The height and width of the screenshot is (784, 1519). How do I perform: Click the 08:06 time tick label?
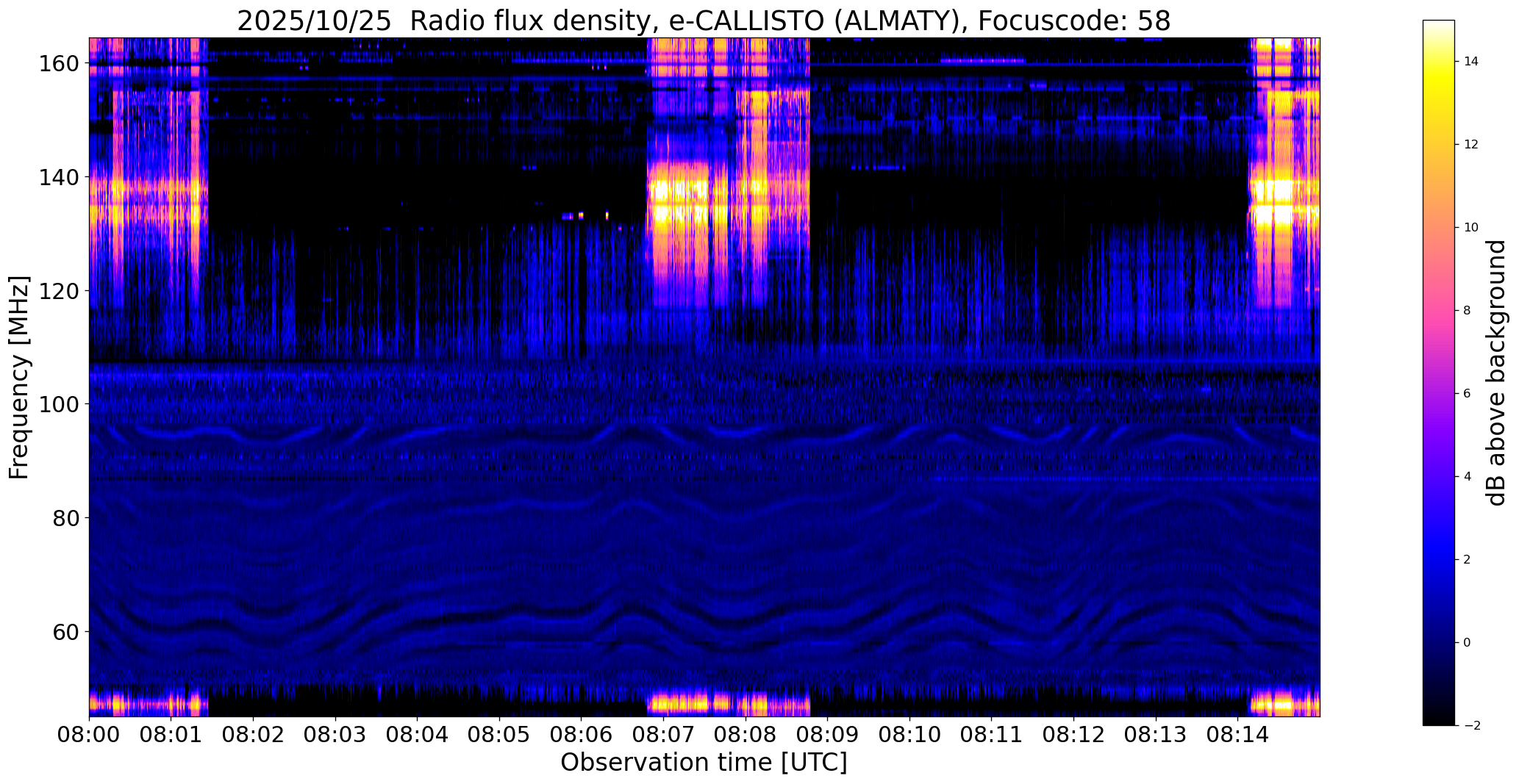click(x=581, y=734)
